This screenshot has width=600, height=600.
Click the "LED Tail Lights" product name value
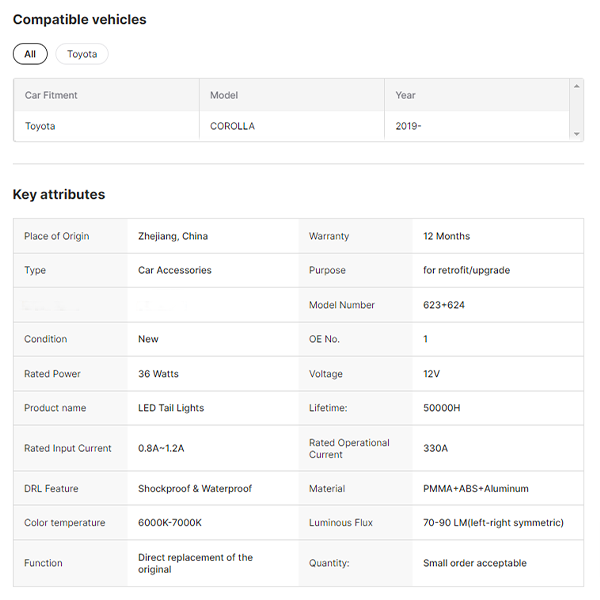[x=171, y=408]
